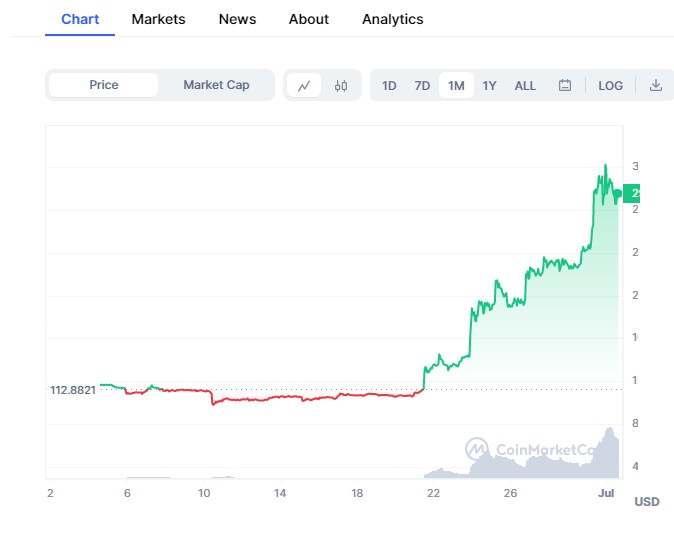Click the green current price tag
This screenshot has width=674, height=542.
pyautogui.click(x=632, y=194)
